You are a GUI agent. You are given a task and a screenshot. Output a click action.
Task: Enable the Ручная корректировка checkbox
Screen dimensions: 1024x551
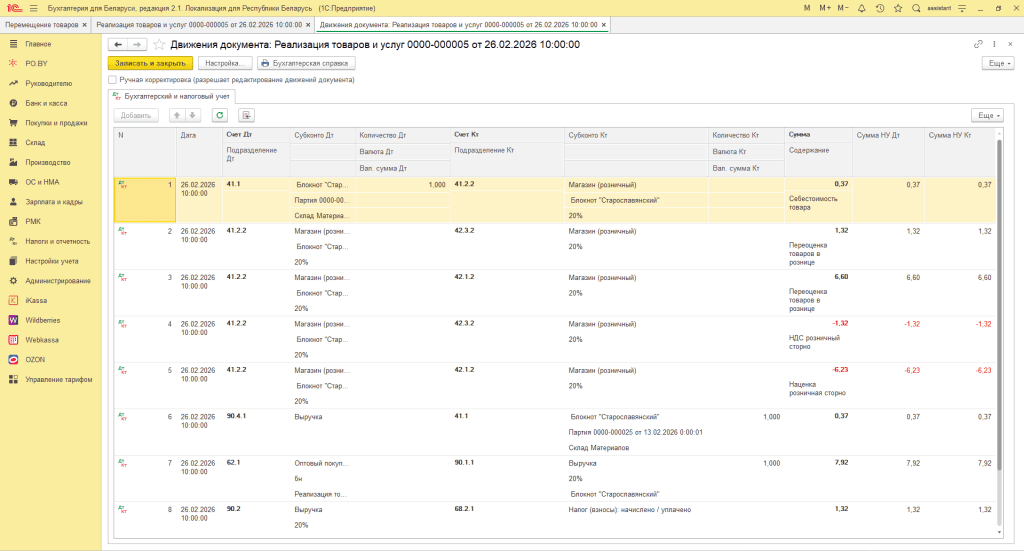[x=112, y=79]
